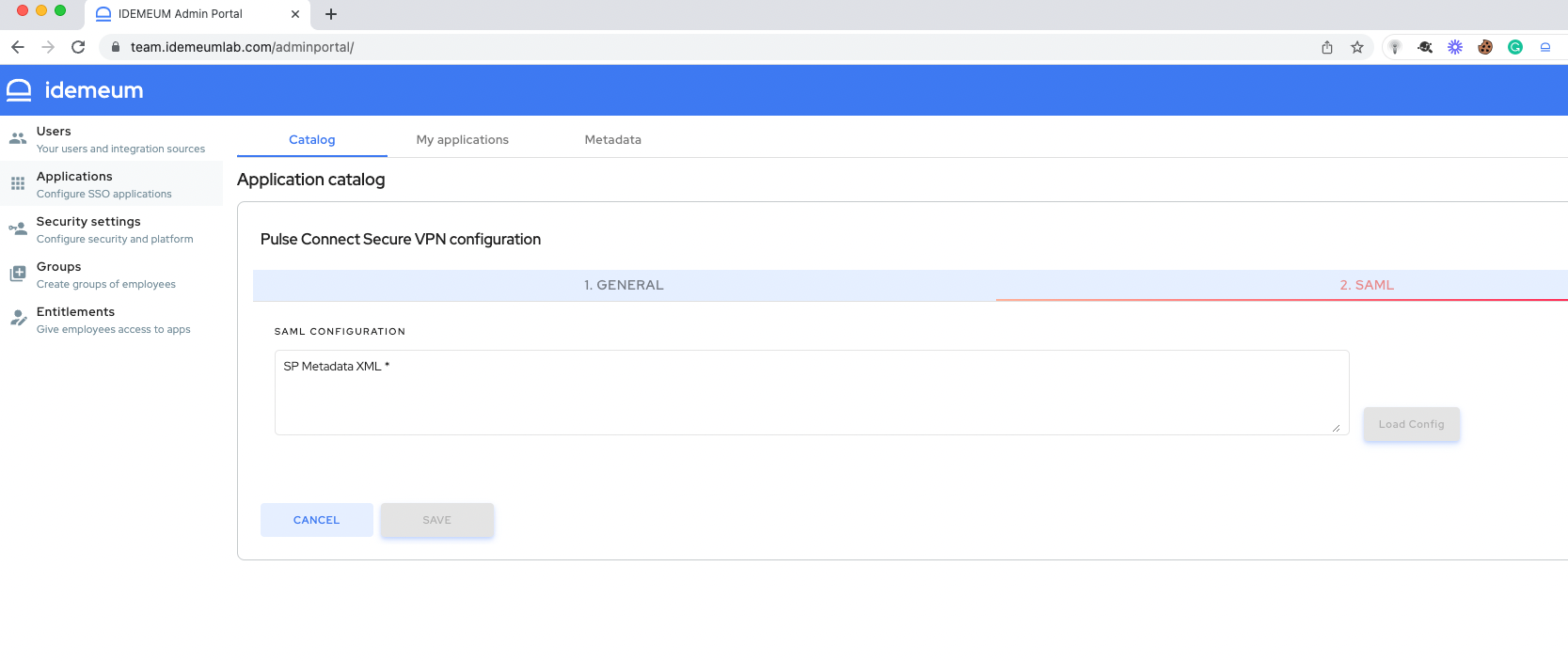Open the cookie browser extension

click(x=1485, y=47)
